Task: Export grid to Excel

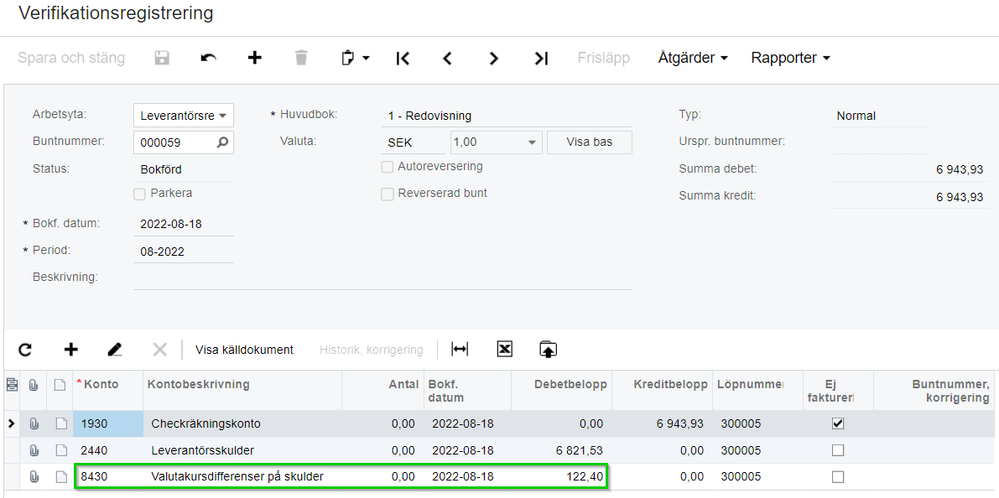Action: (505, 349)
